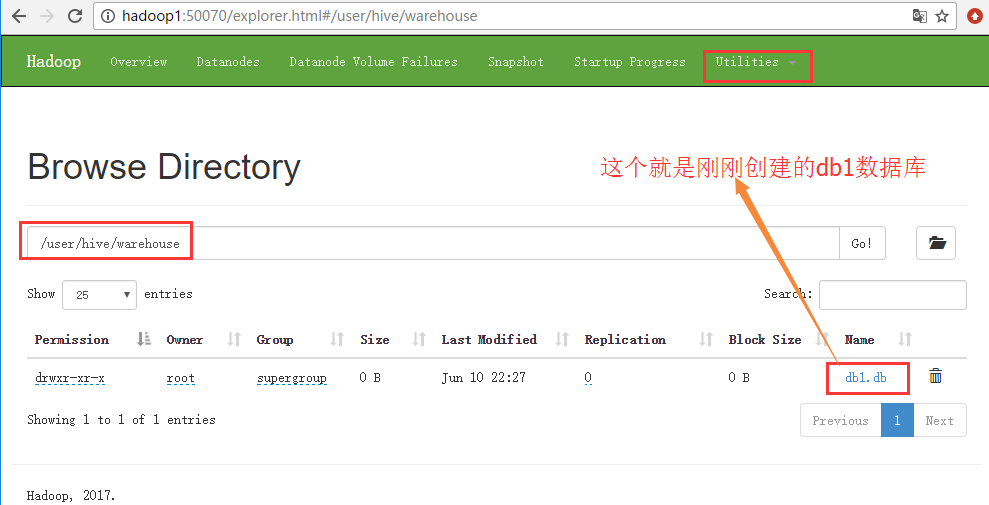The image size is (989, 505).
Task: Sort by Owner column sort arrows
Action: tap(234, 339)
